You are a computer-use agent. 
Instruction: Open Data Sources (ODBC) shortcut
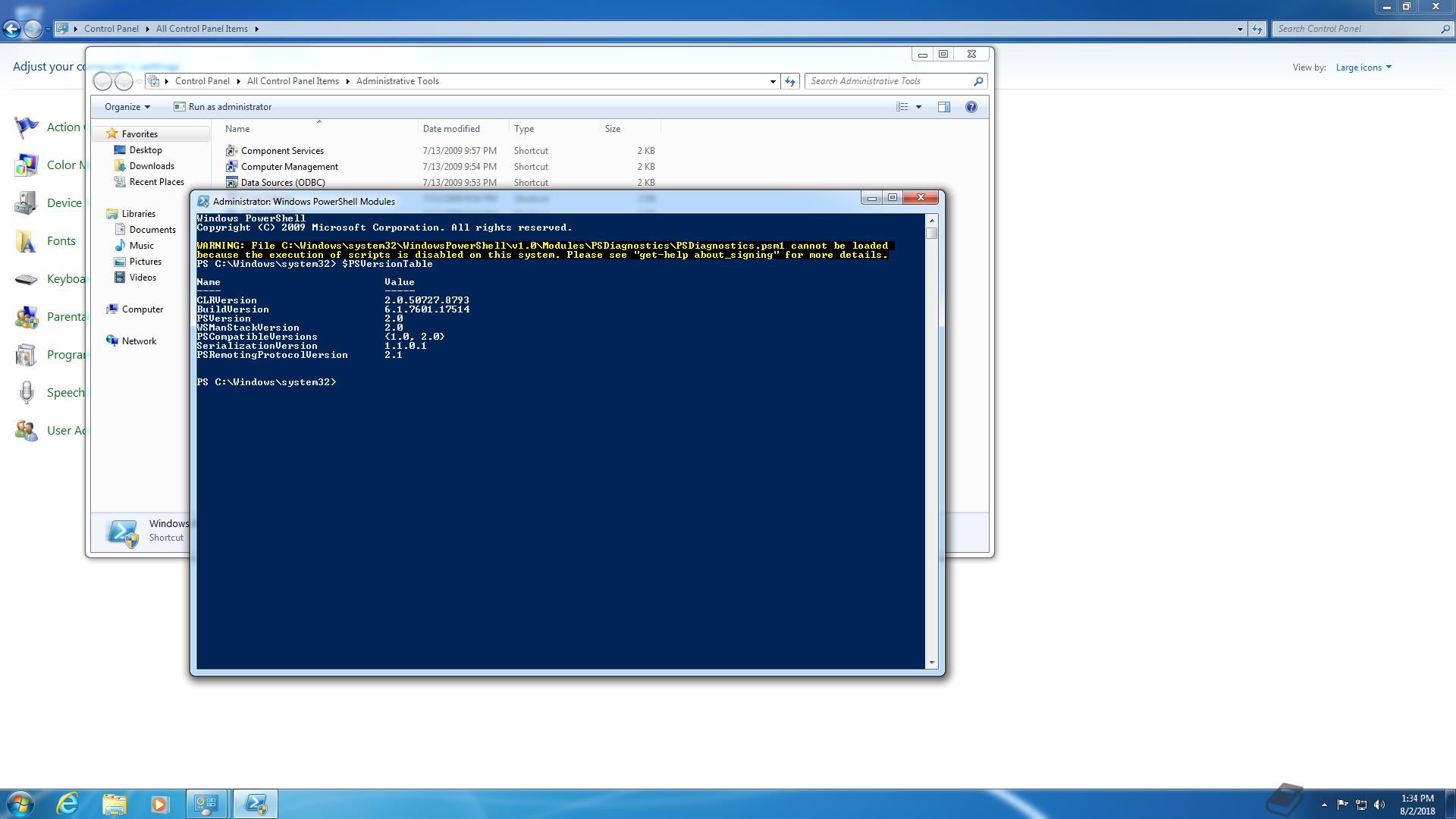click(x=282, y=183)
